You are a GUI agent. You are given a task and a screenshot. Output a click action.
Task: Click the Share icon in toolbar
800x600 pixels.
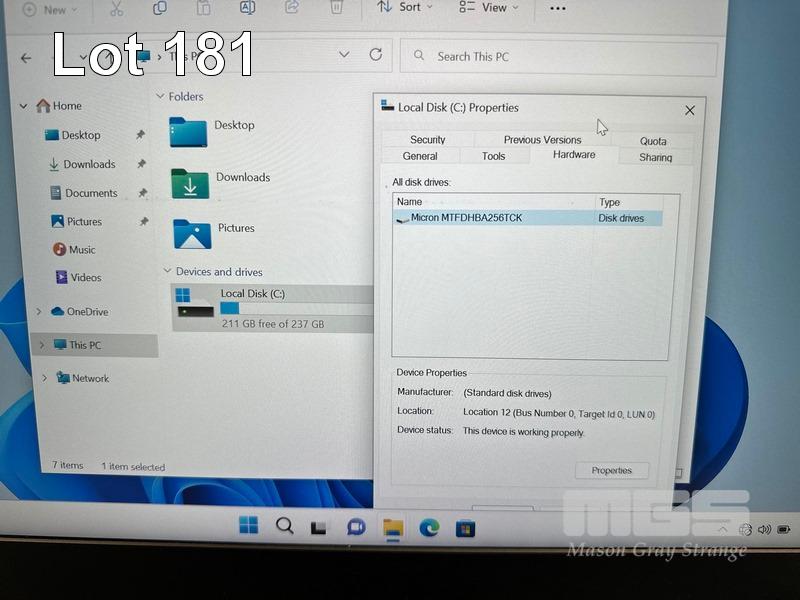click(292, 7)
